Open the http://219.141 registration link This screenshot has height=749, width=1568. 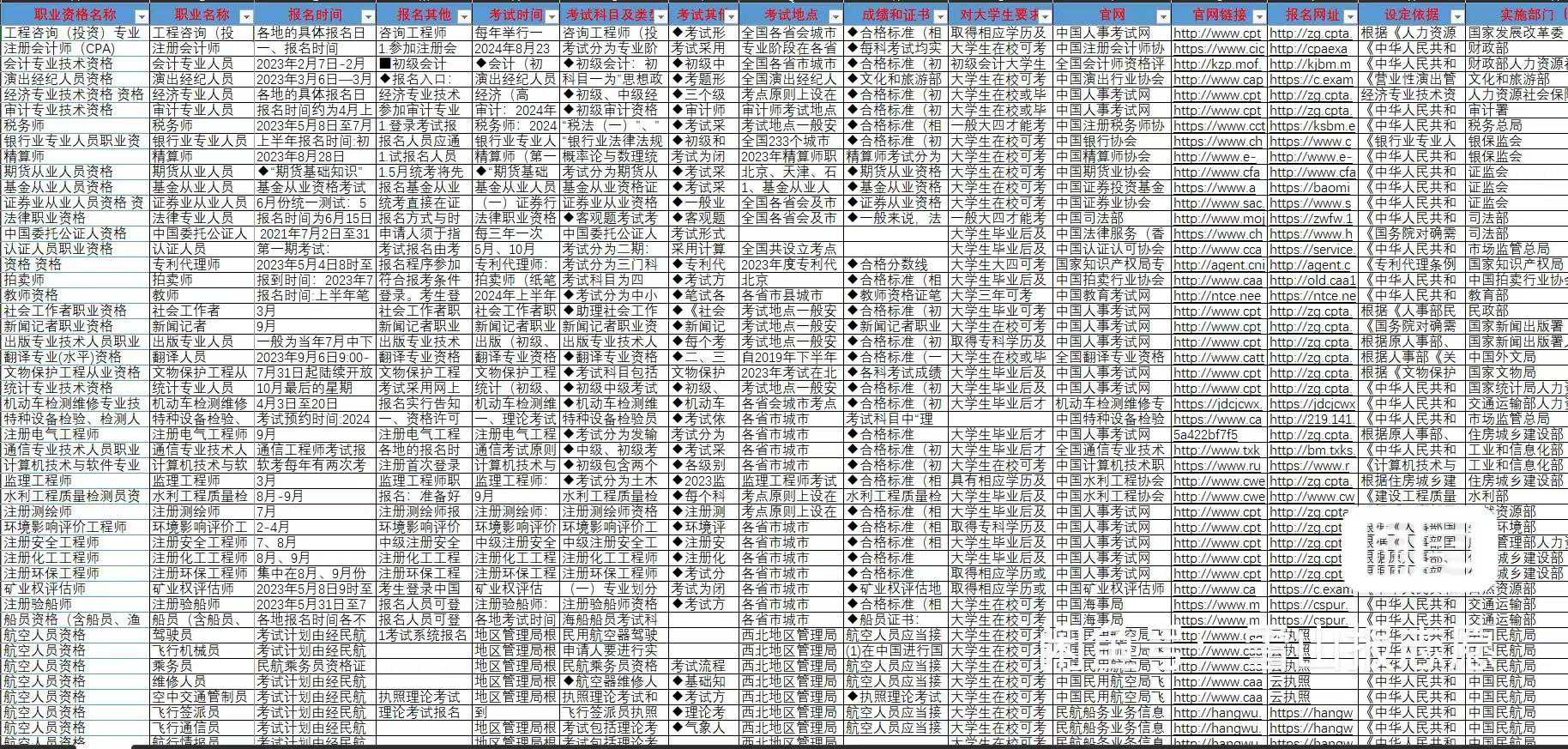click(1311, 419)
